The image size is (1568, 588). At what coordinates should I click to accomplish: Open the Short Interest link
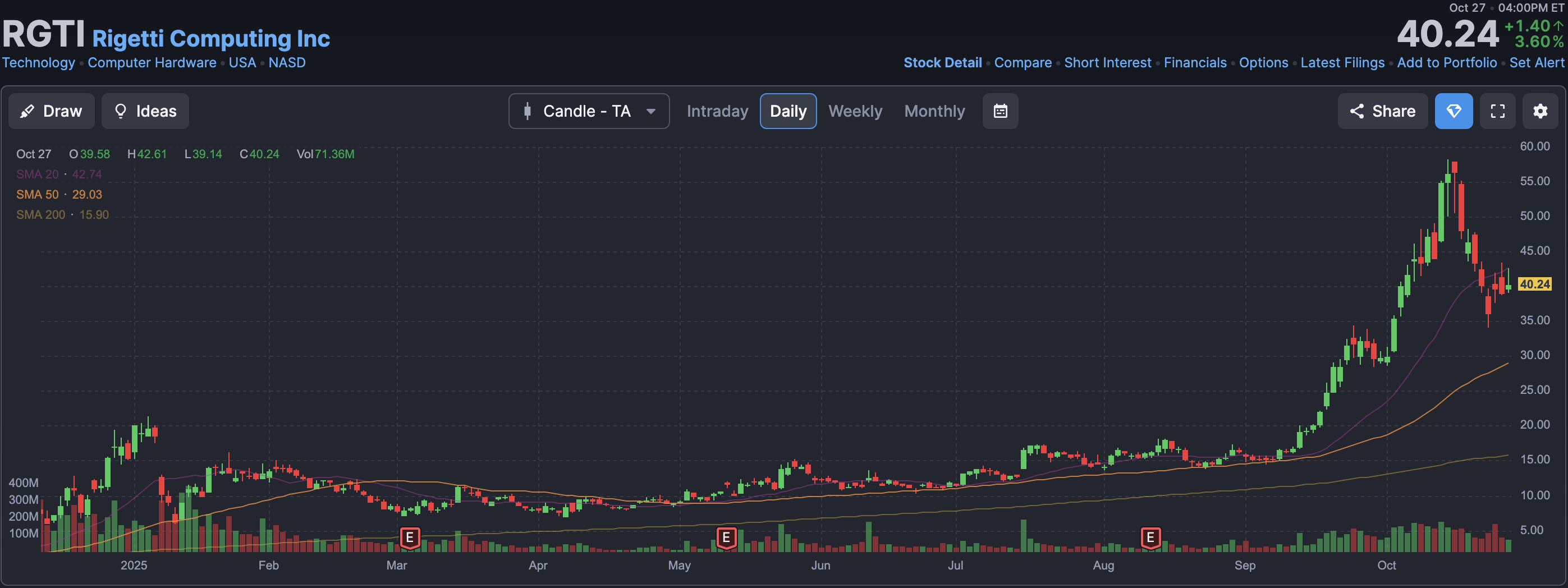(1107, 63)
